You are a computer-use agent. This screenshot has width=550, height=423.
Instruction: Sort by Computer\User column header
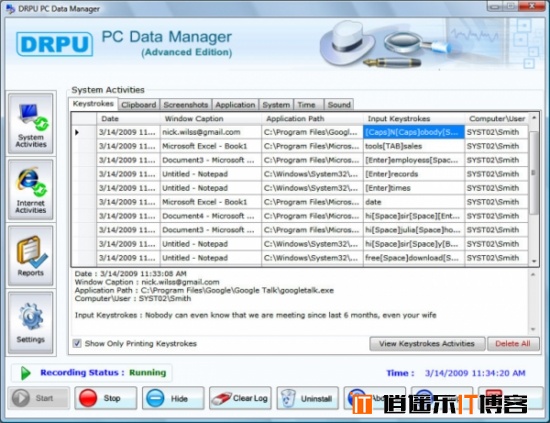pyautogui.click(x=497, y=119)
